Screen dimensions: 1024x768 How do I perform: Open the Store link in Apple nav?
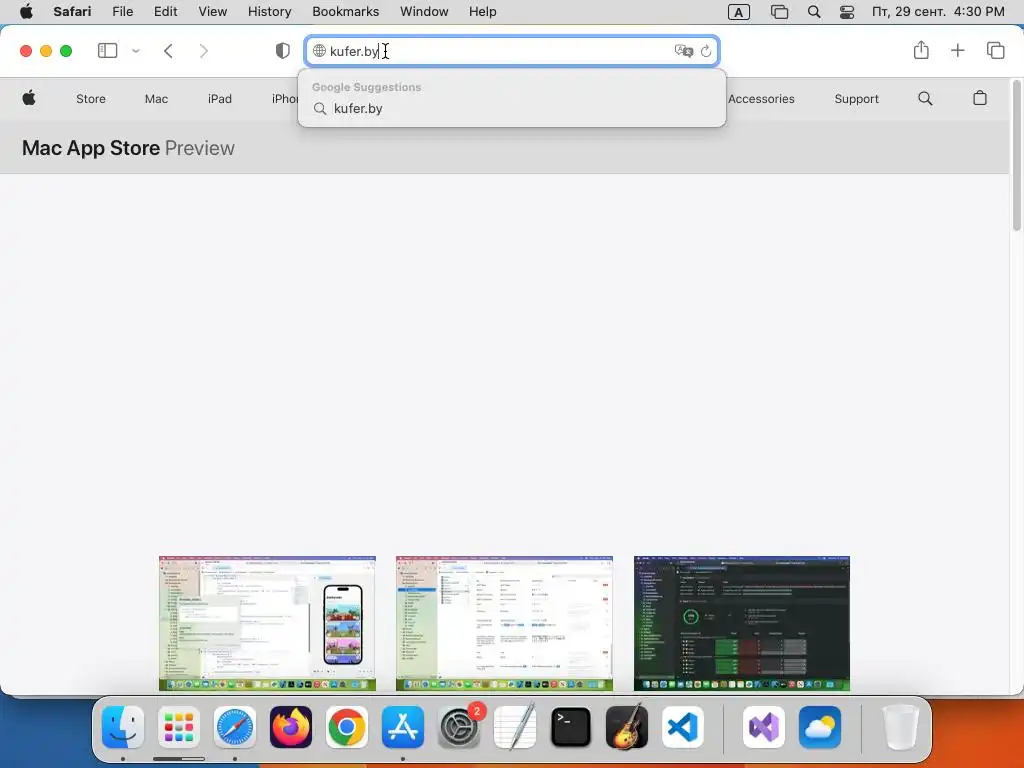tap(91, 99)
